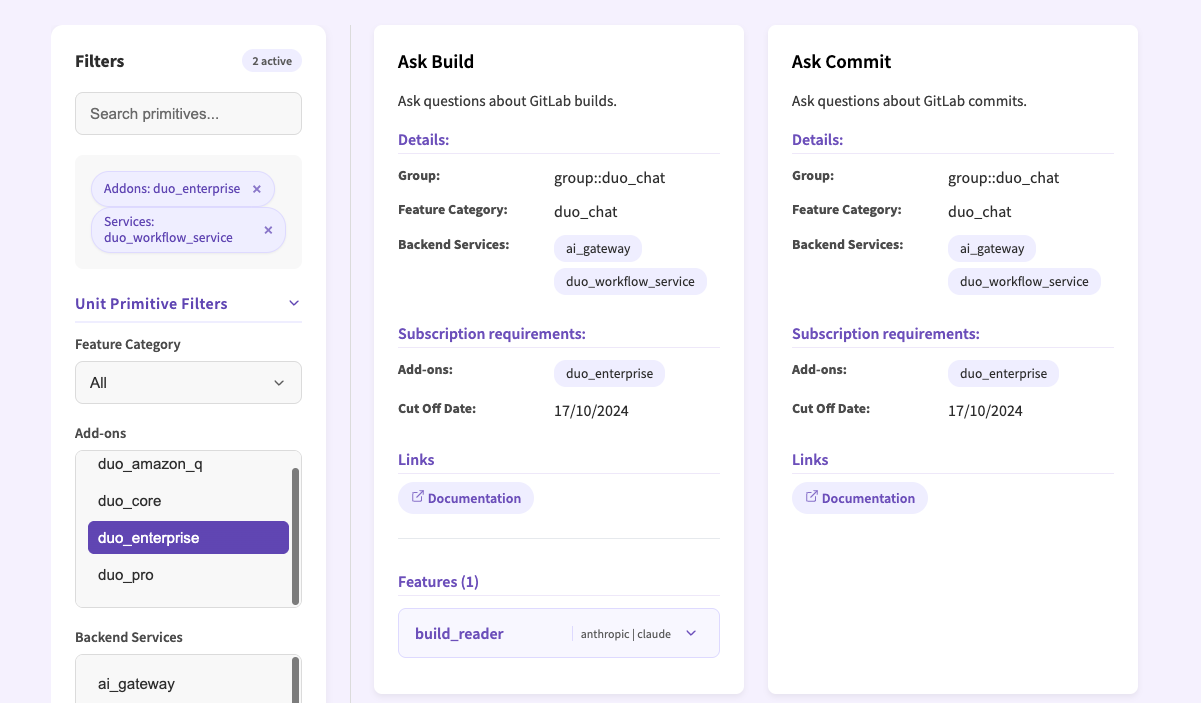Remove the Services: duo_workflow_service filter chip
1201x703 pixels.
(267, 229)
